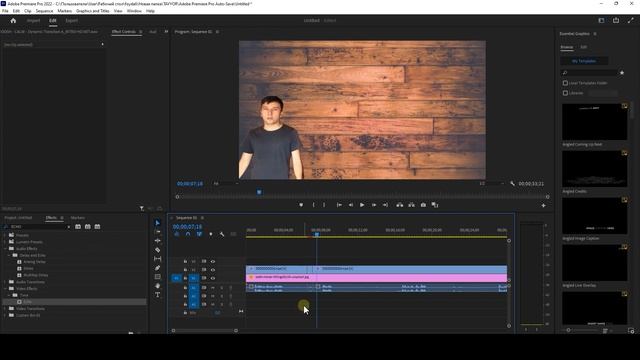Select the Type tool
The width and height of the screenshot is (640, 360).
point(158,295)
